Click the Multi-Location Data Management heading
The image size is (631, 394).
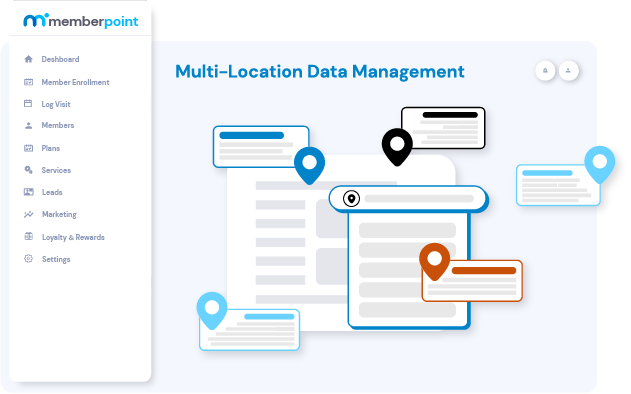pos(320,72)
